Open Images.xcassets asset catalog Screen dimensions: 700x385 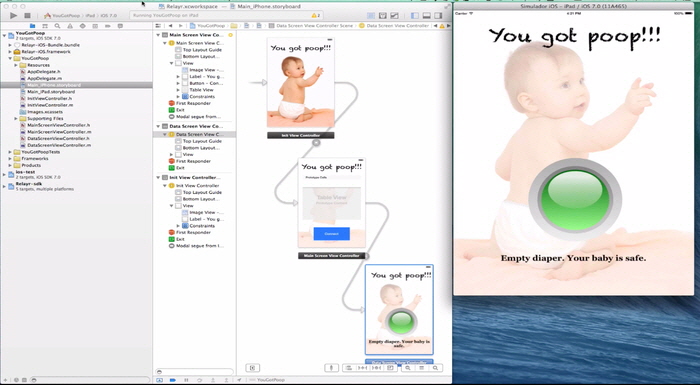click(x=45, y=112)
